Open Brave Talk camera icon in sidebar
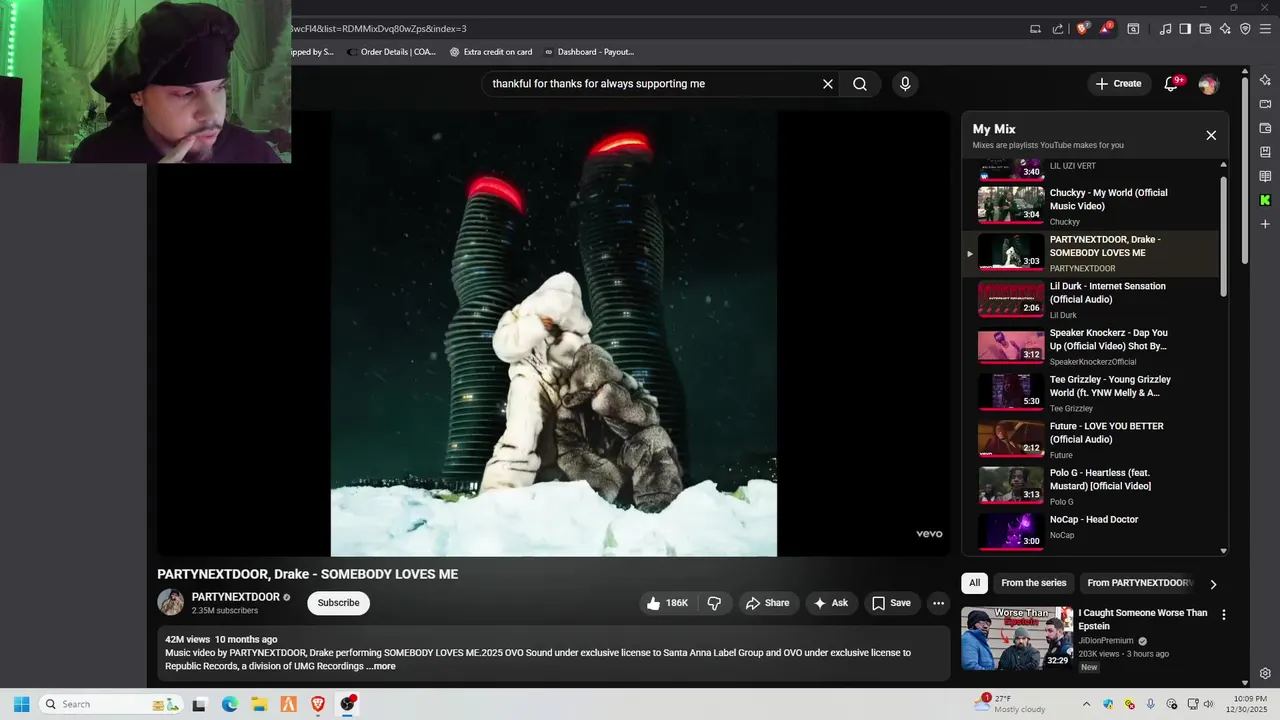1280x720 pixels. [x=1265, y=104]
